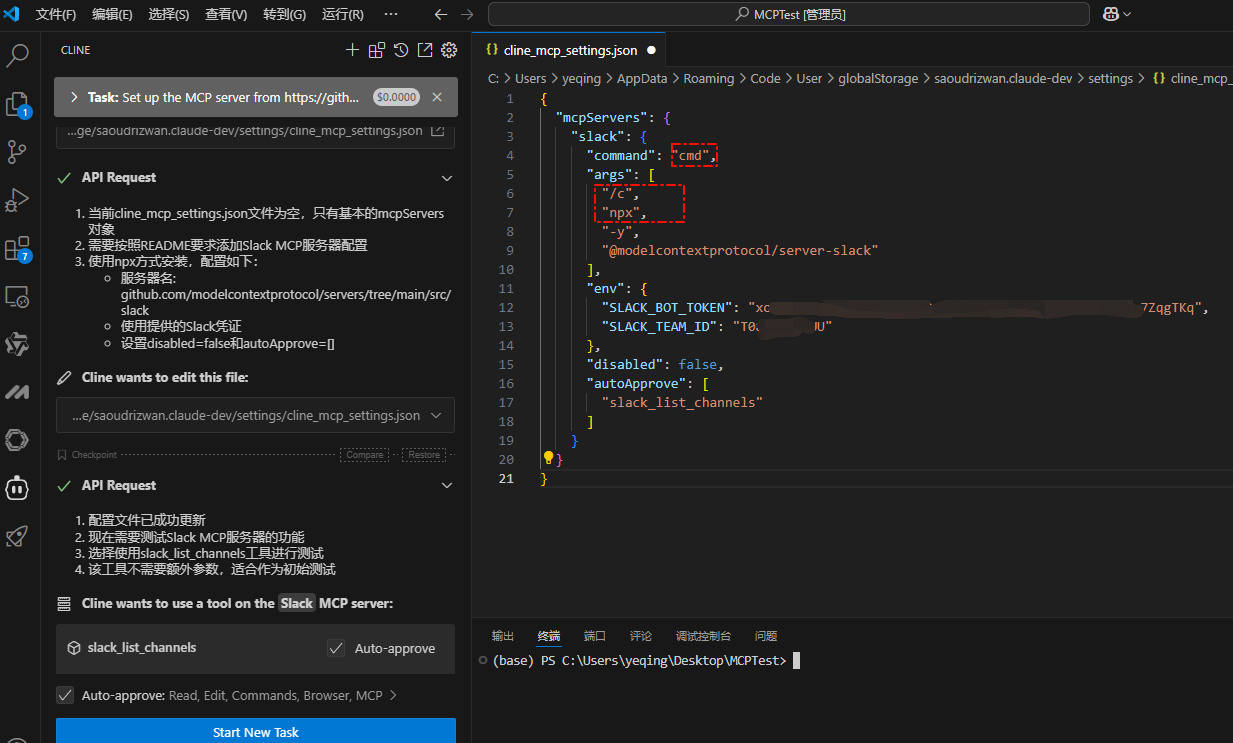Open the Source Control view
This screenshot has width=1233, height=743.
pos(18,152)
